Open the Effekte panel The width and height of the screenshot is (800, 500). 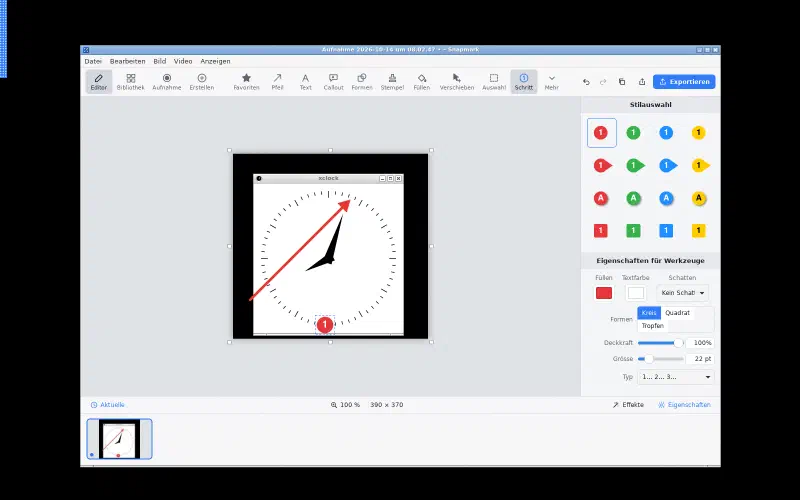point(628,405)
